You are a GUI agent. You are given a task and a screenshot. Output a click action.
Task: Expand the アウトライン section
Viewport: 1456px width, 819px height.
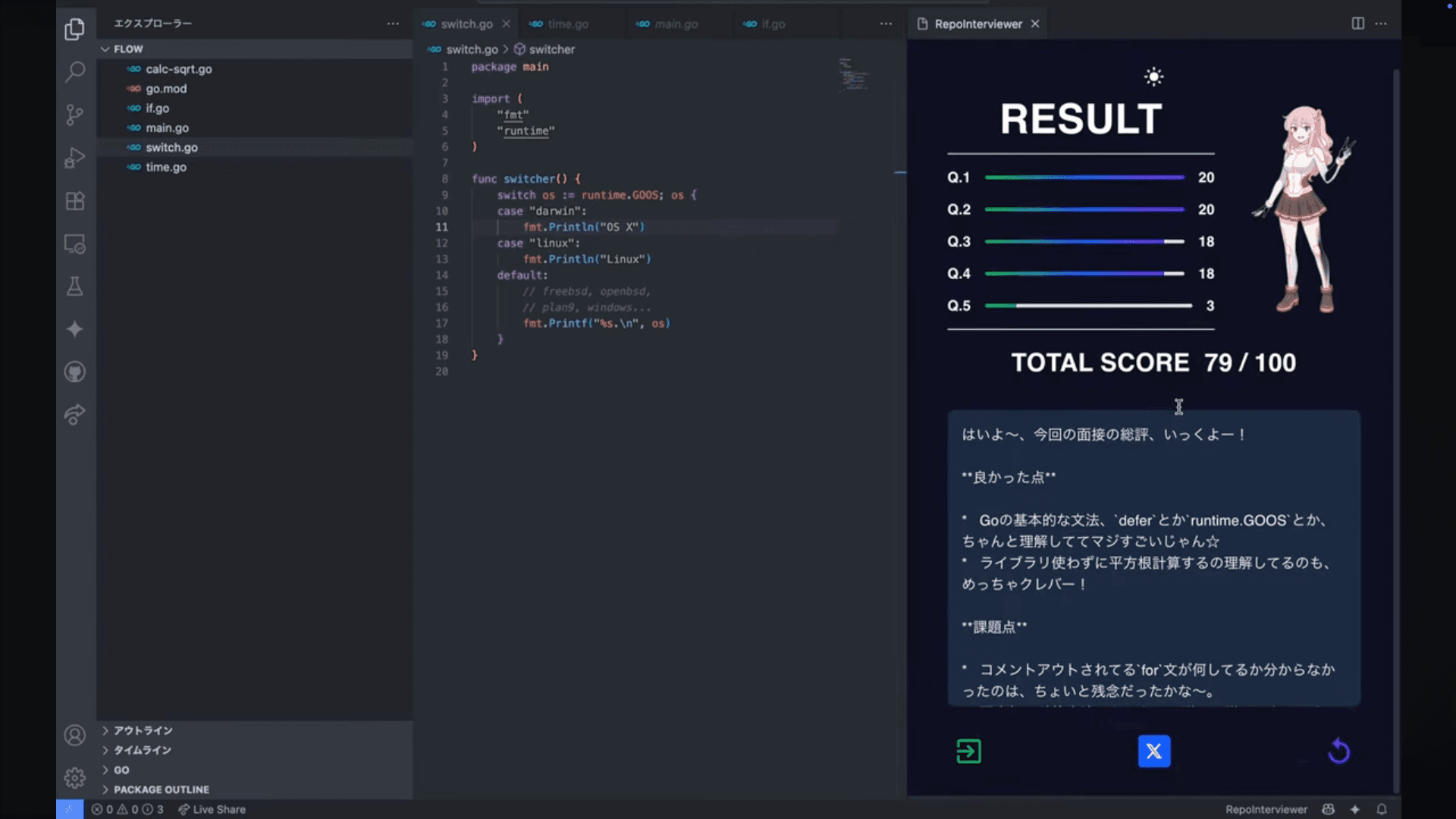point(143,730)
